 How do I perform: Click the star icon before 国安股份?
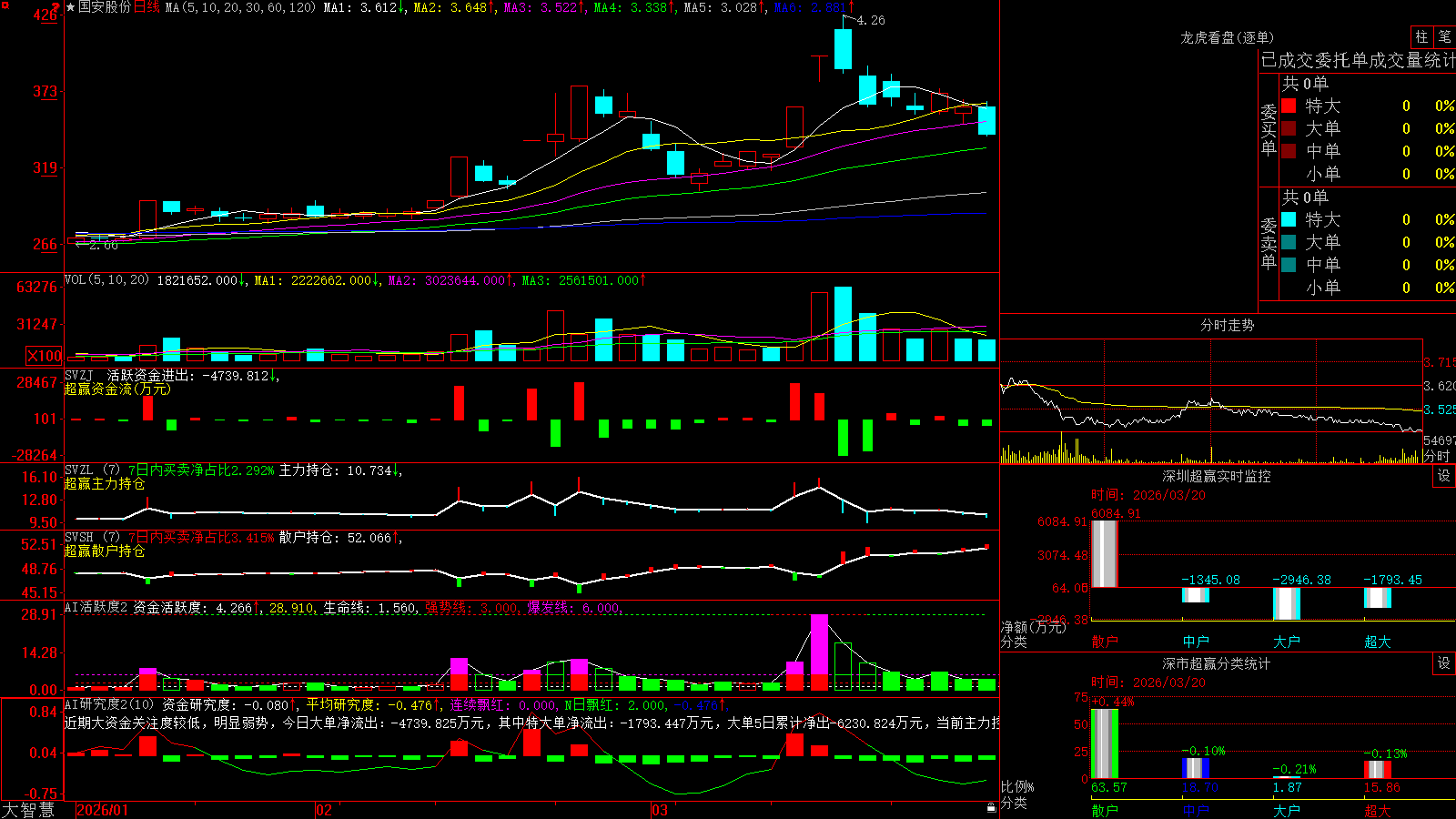(71, 7)
